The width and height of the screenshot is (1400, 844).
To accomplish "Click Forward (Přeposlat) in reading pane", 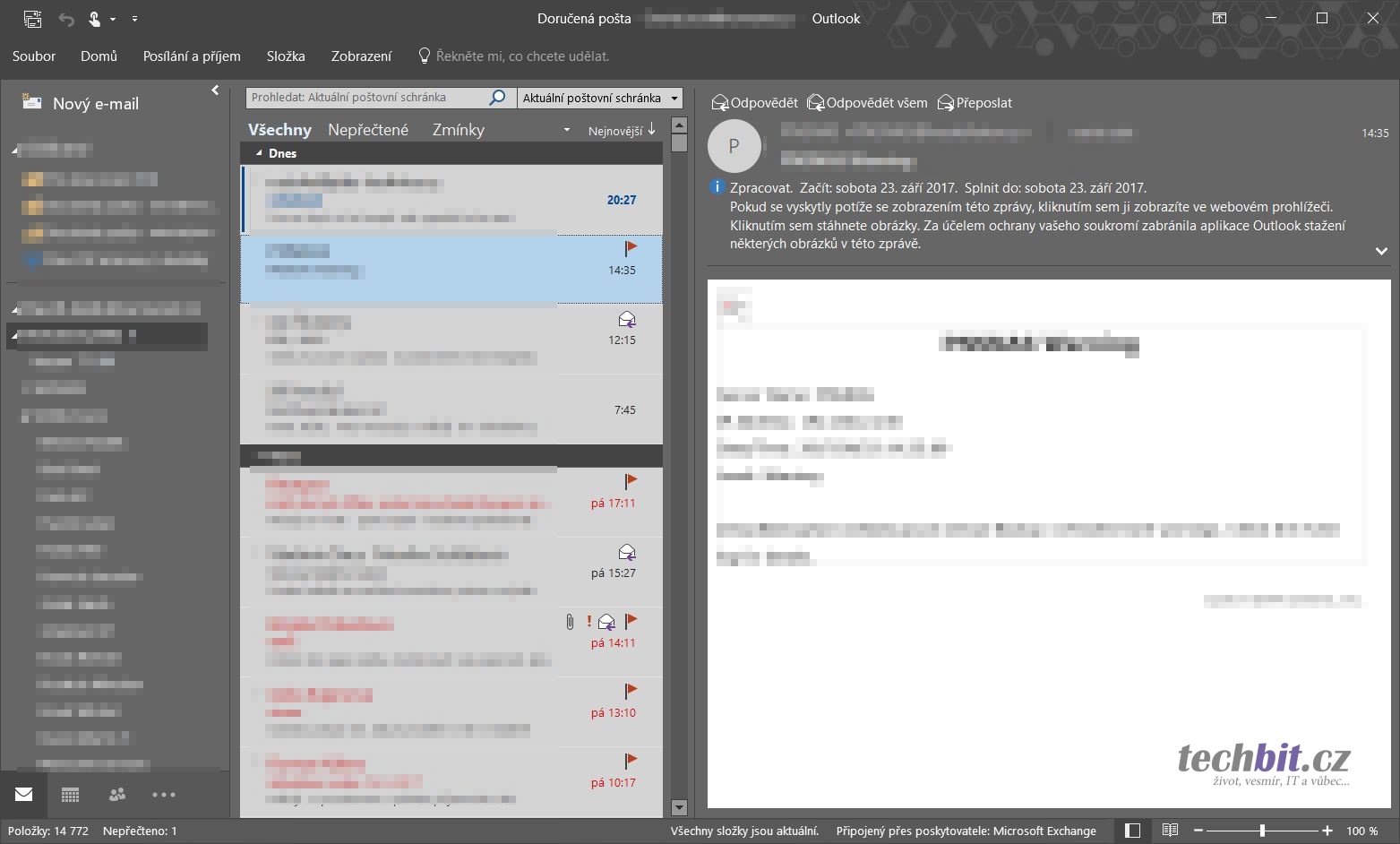I will [975, 103].
